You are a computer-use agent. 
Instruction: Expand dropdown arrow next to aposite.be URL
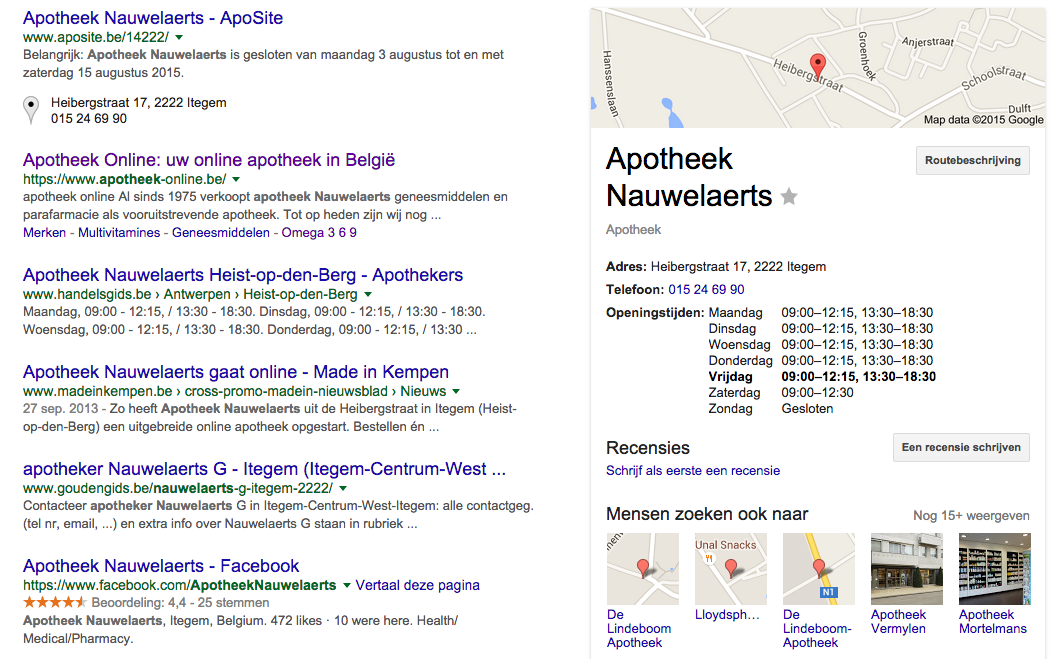[x=179, y=38]
